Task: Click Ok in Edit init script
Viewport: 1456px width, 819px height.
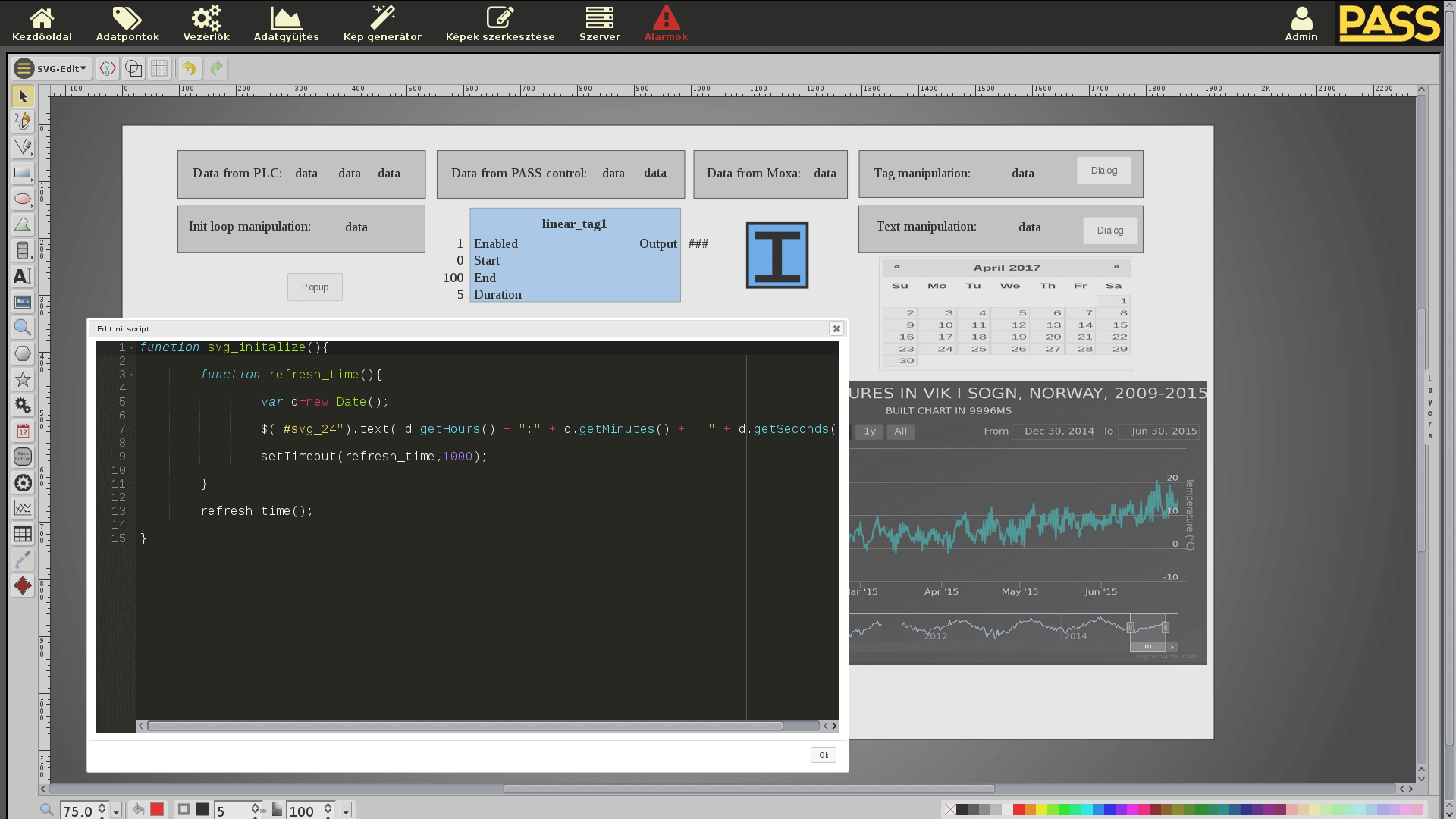Action: pyautogui.click(x=823, y=755)
